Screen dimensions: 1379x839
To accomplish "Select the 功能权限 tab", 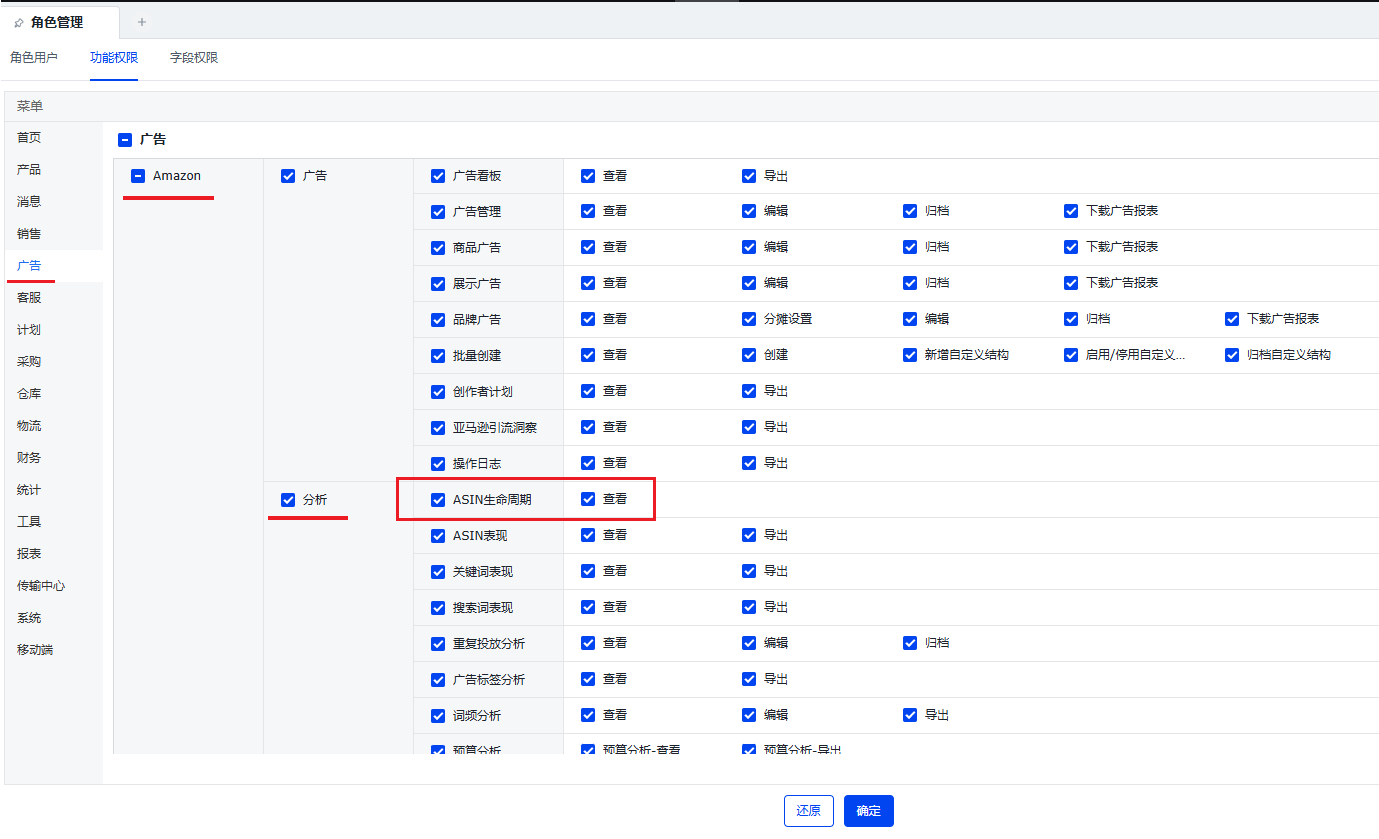I will tap(114, 58).
